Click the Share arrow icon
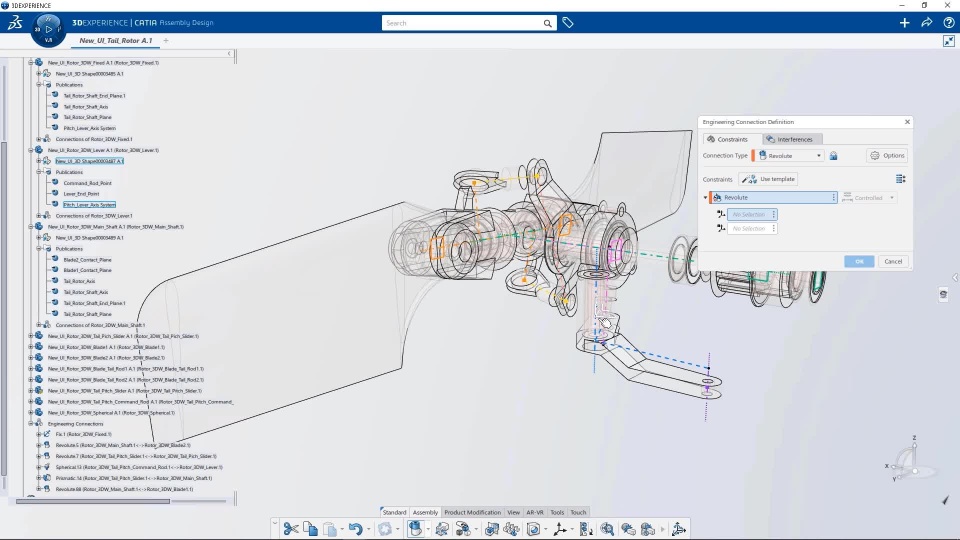Viewport: 960px width, 540px height. (926, 23)
